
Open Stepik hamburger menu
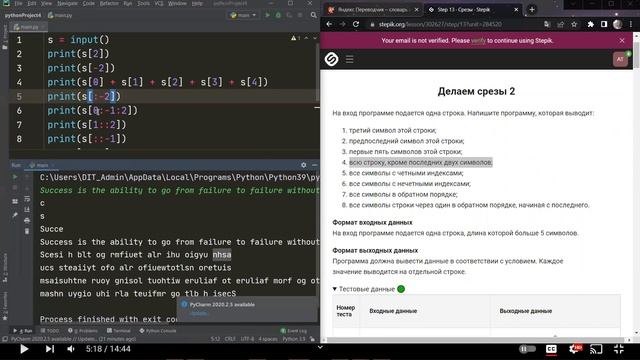(349, 59)
